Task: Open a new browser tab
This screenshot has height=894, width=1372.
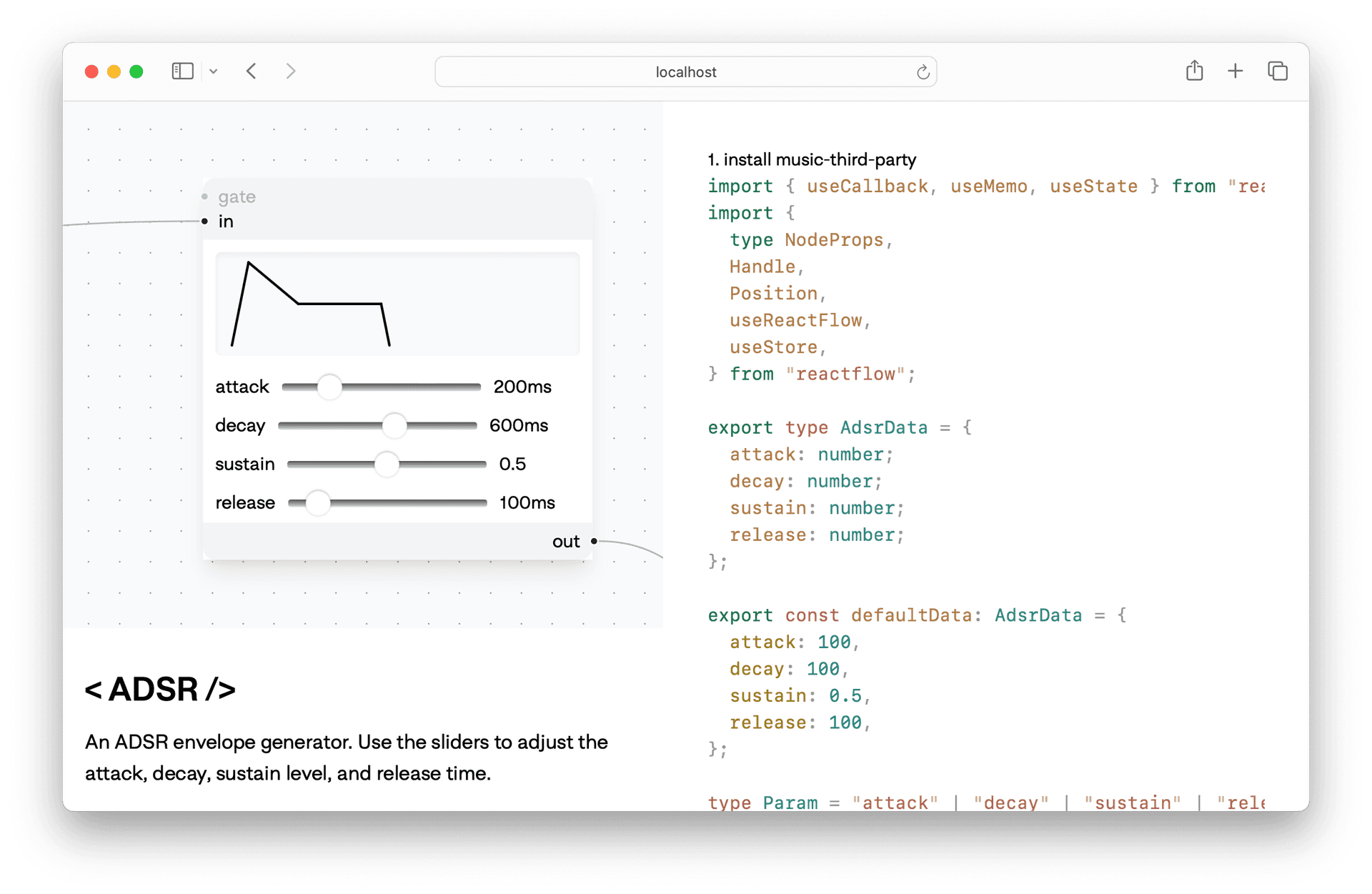Action: (x=1236, y=71)
